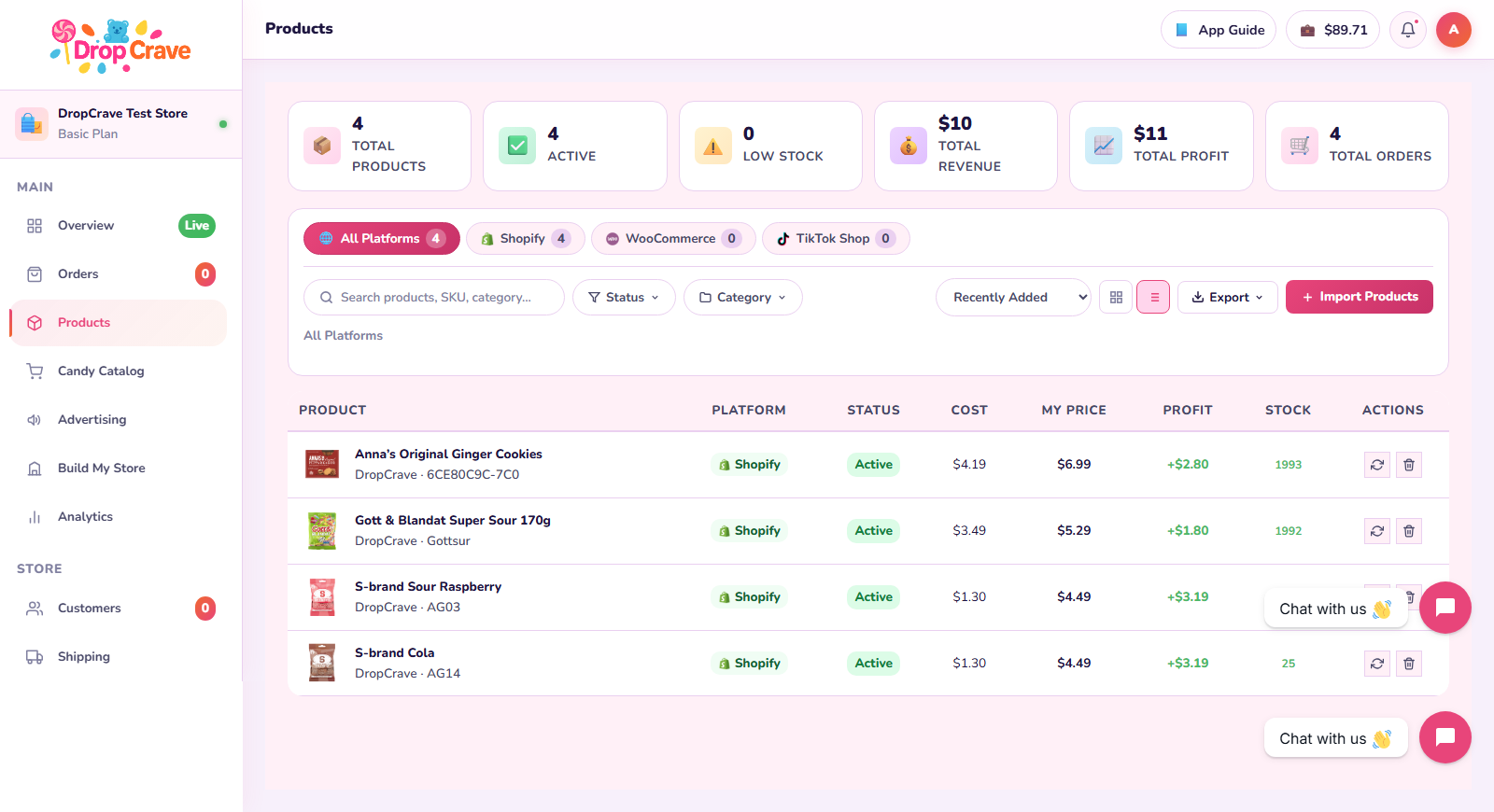
Task: Sync the Gott & Blandat Super Sour product
Action: point(1377,530)
